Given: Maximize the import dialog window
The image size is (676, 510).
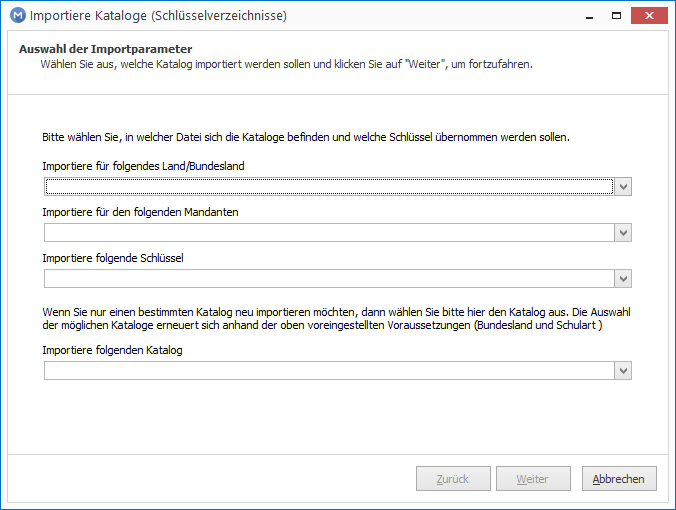Looking at the screenshot, I should [x=617, y=16].
